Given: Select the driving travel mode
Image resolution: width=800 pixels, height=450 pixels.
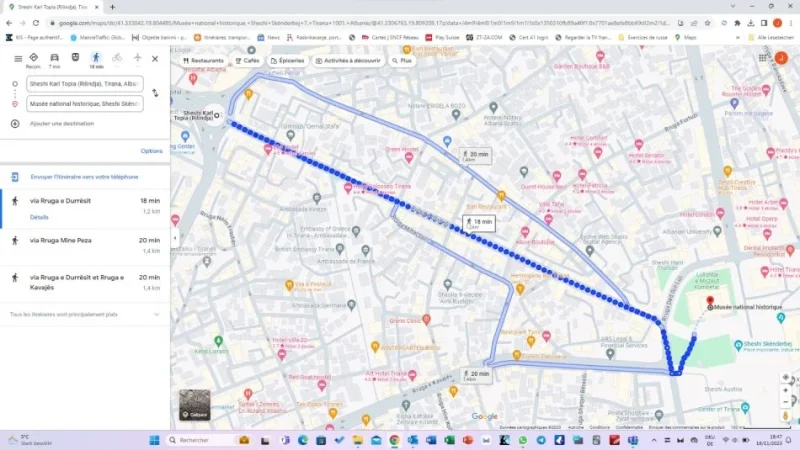Looking at the screenshot, I should (54, 58).
